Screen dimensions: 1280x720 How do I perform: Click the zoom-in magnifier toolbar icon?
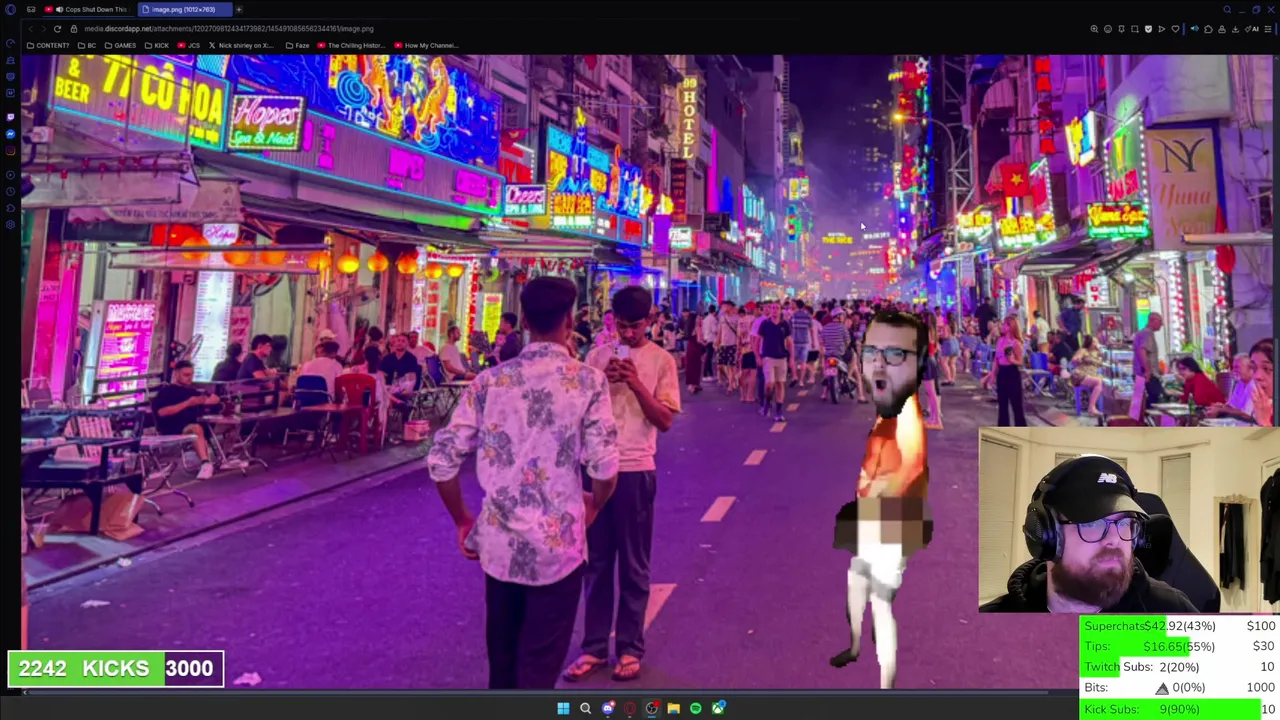click(1094, 29)
